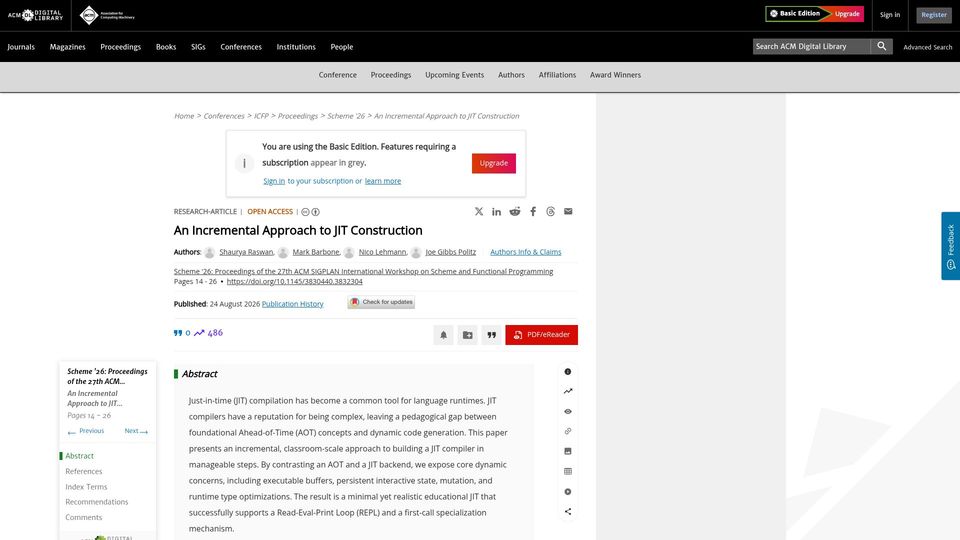
Task: Share article on Threads
Action: click(550, 211)
